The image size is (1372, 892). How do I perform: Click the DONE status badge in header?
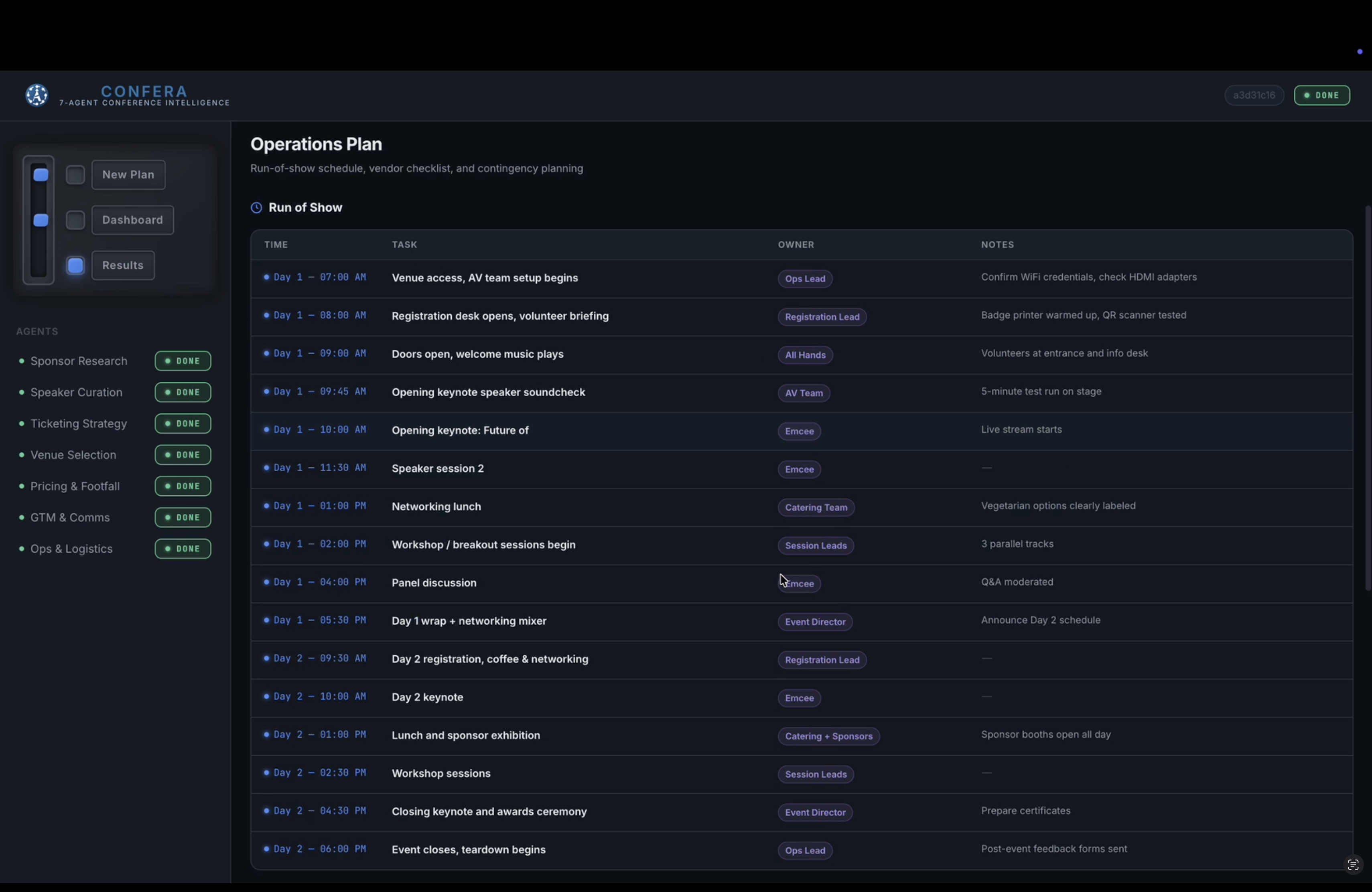pyautogui.click(x=1322, y=95)
